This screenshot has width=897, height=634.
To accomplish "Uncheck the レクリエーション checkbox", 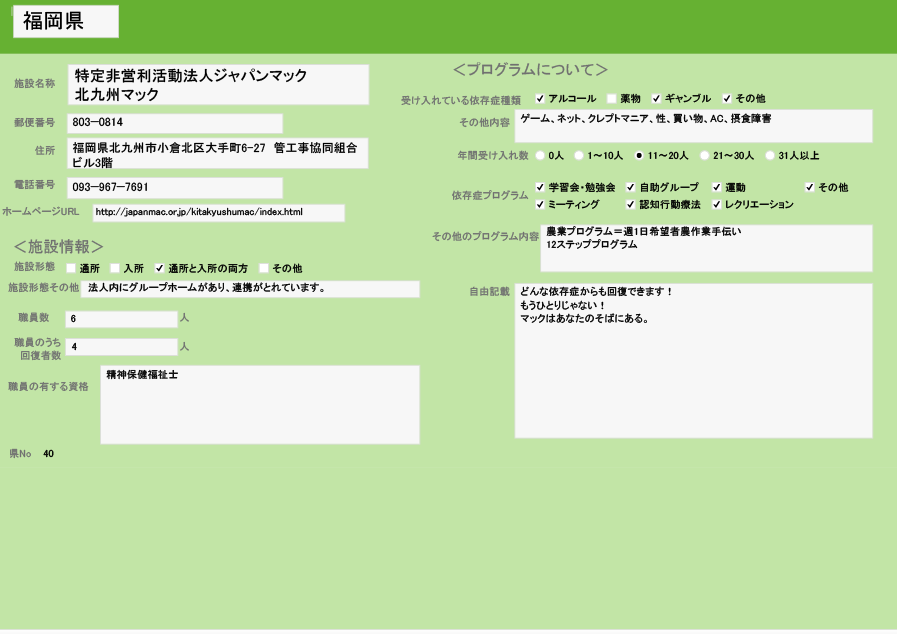I will point(717,205).
